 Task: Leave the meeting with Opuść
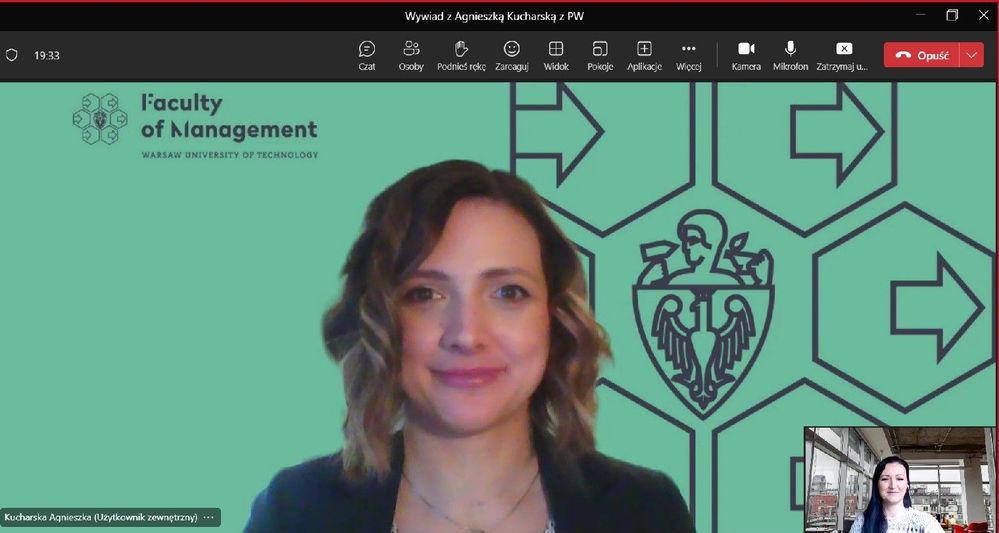click(x=921, y=55)
